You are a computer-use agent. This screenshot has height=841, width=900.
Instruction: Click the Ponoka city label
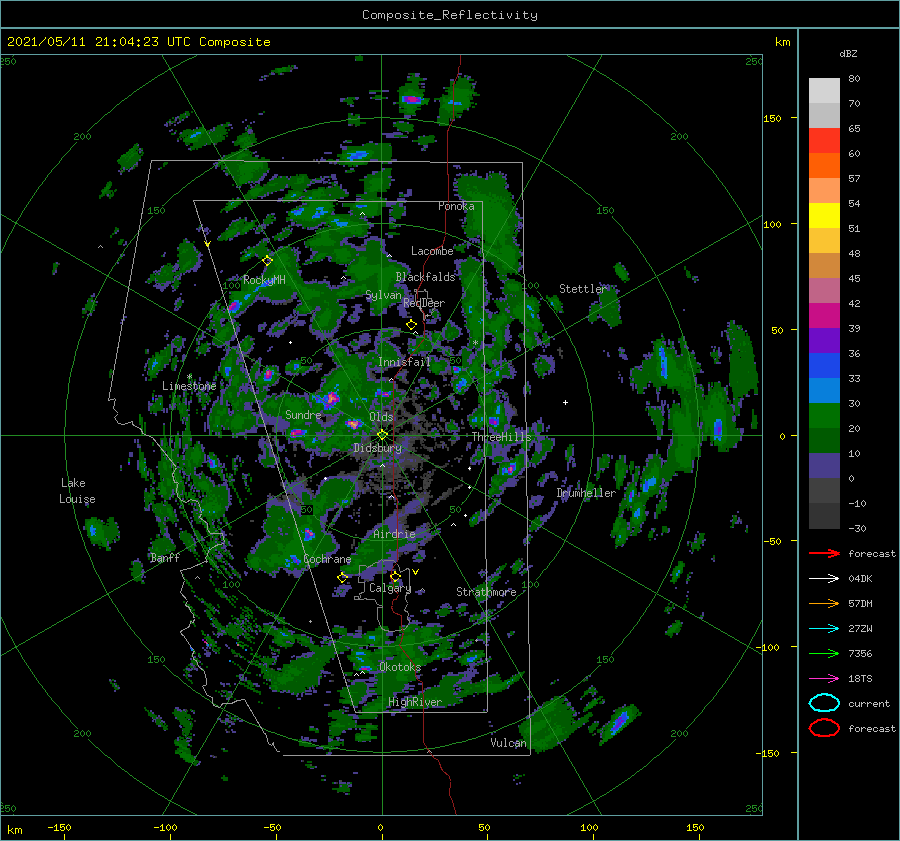[456, 206]
